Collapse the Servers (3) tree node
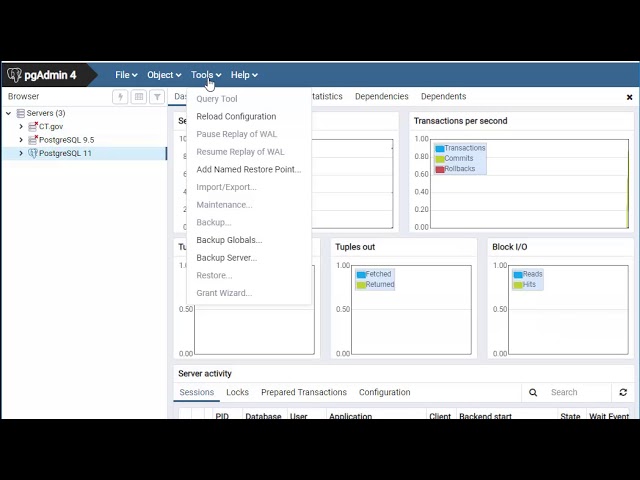The width and height of the screenshot is (640, 480). pos(9,113)
